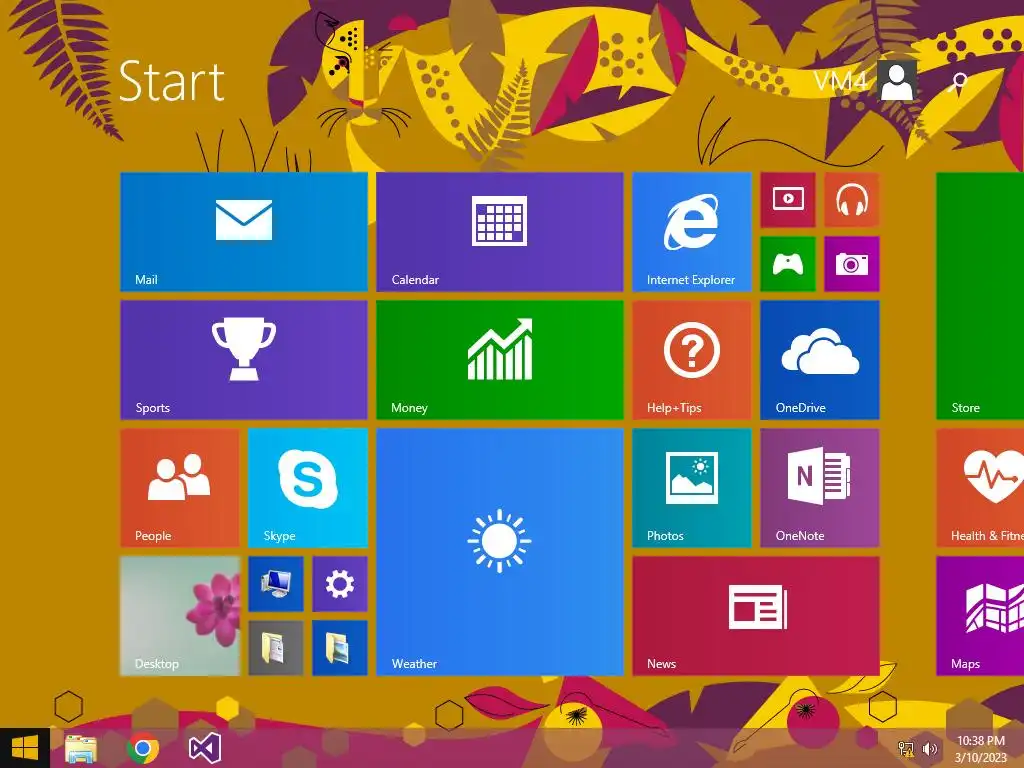Screen dimensions: 1024x768
Task: Open the Video tile
Action: [x=788, y=200]
